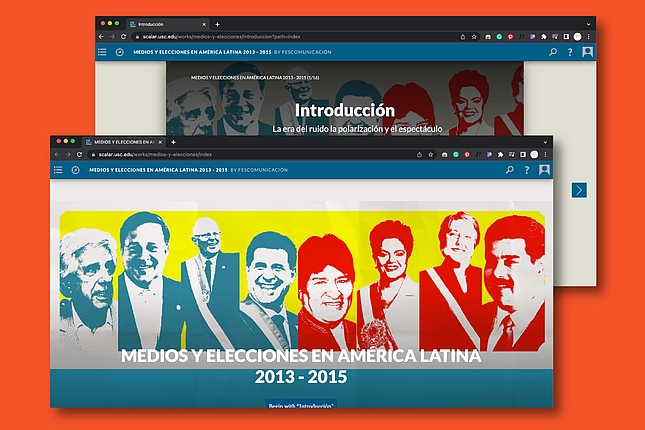Open the table of contents menu in the front window
The height and width of the screenshot is (430, 645).
point(58,170)
